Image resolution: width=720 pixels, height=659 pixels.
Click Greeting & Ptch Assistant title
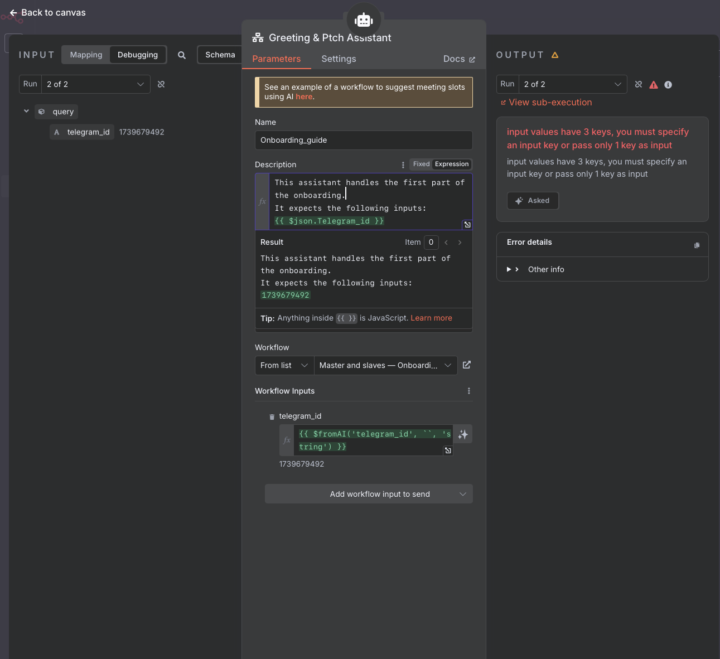click(330, 38)
